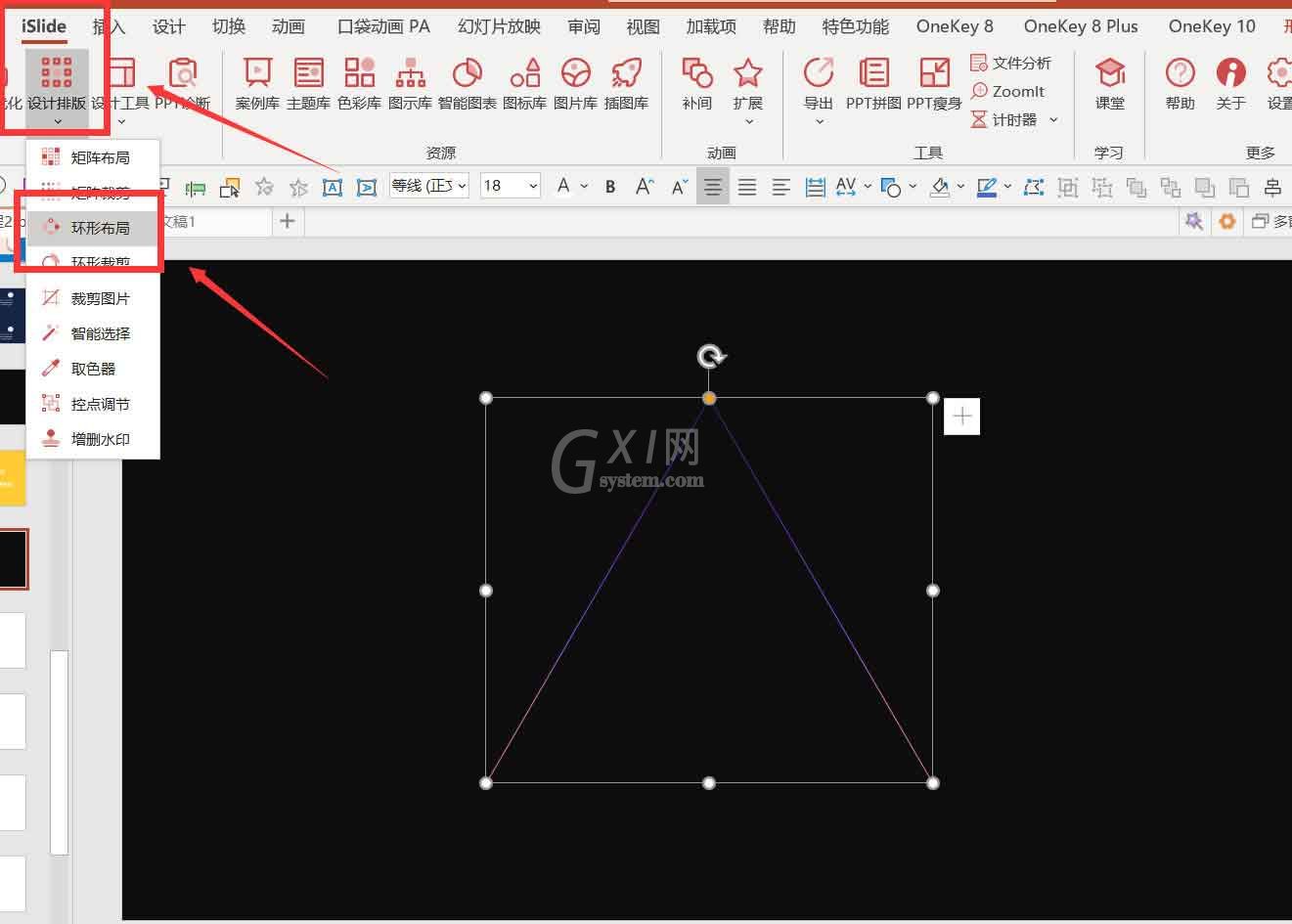Open the 图片库 picture library

(x=575, y=83)
